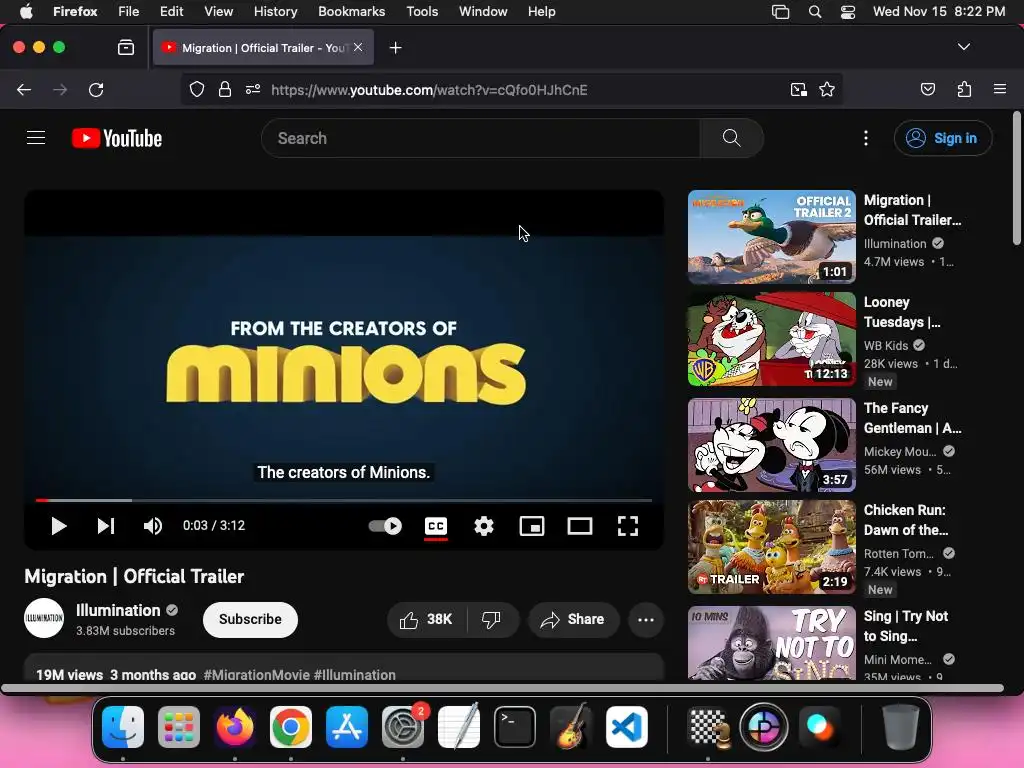
Task: Toggle closed captions CC button
Action: [436, 526]
